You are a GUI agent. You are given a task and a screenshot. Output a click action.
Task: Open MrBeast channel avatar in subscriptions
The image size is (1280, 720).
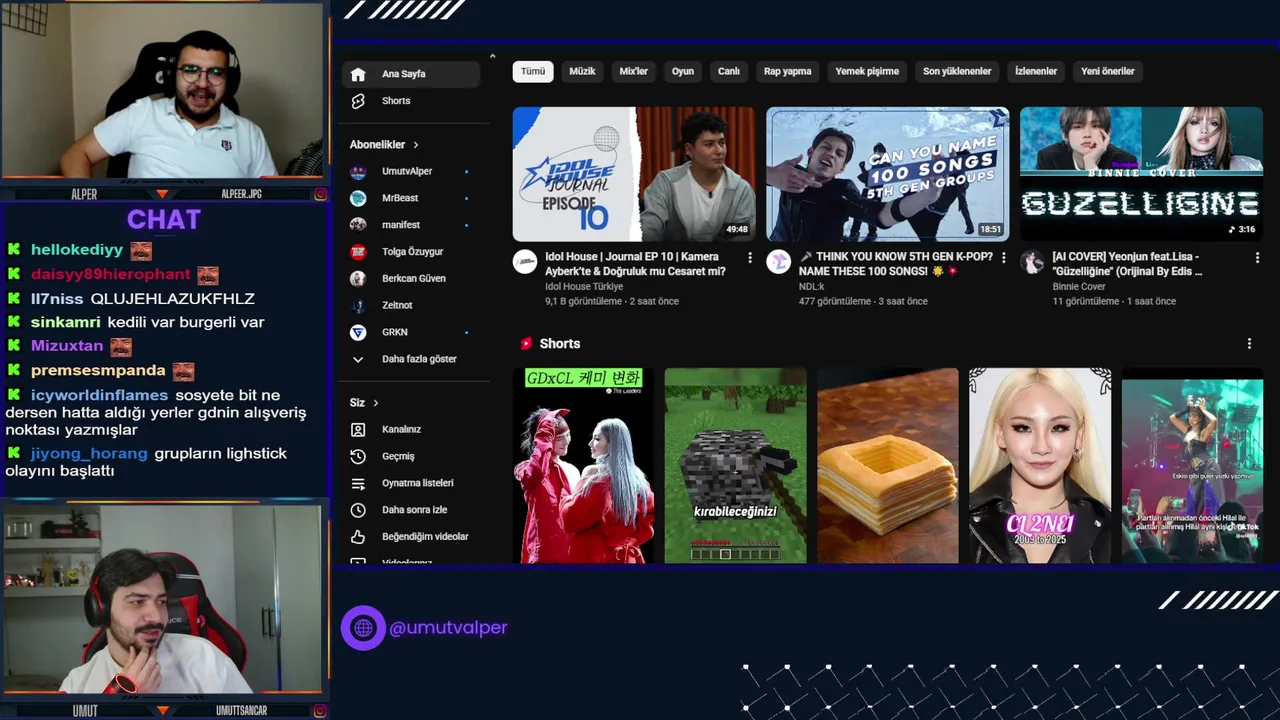(358, 198)
